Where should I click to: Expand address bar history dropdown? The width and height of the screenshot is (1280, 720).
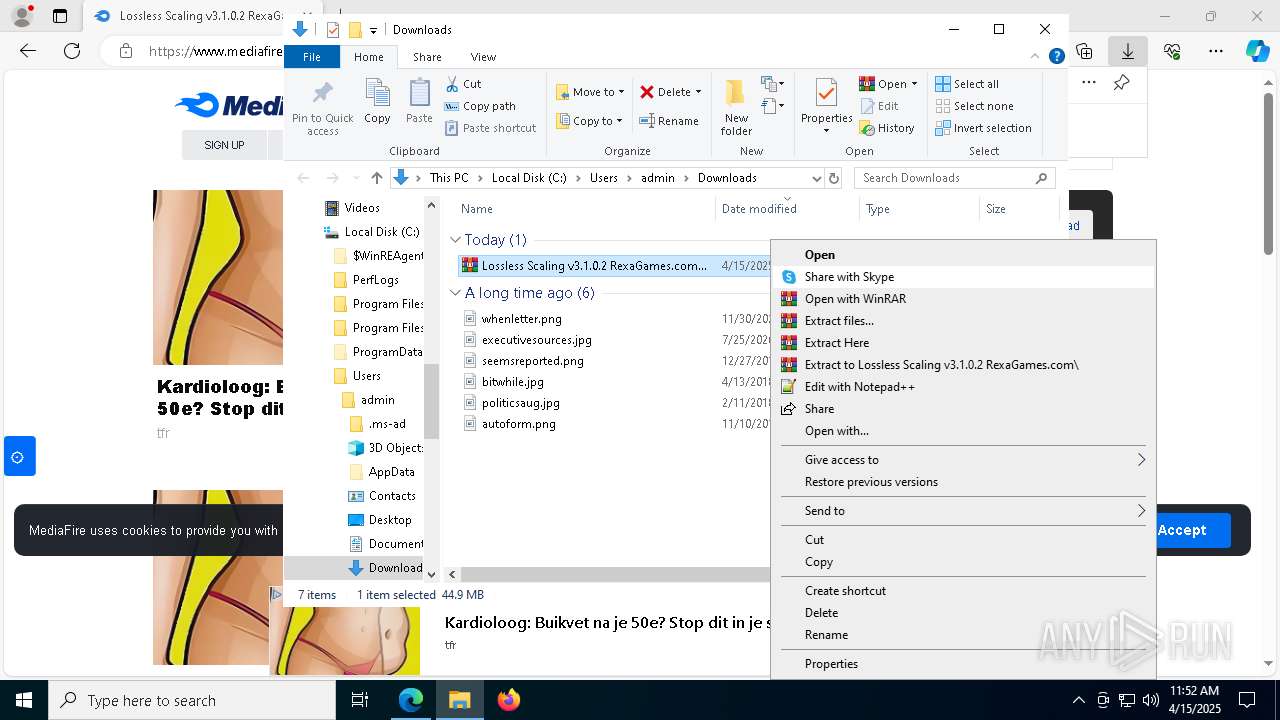click(816, 178)
